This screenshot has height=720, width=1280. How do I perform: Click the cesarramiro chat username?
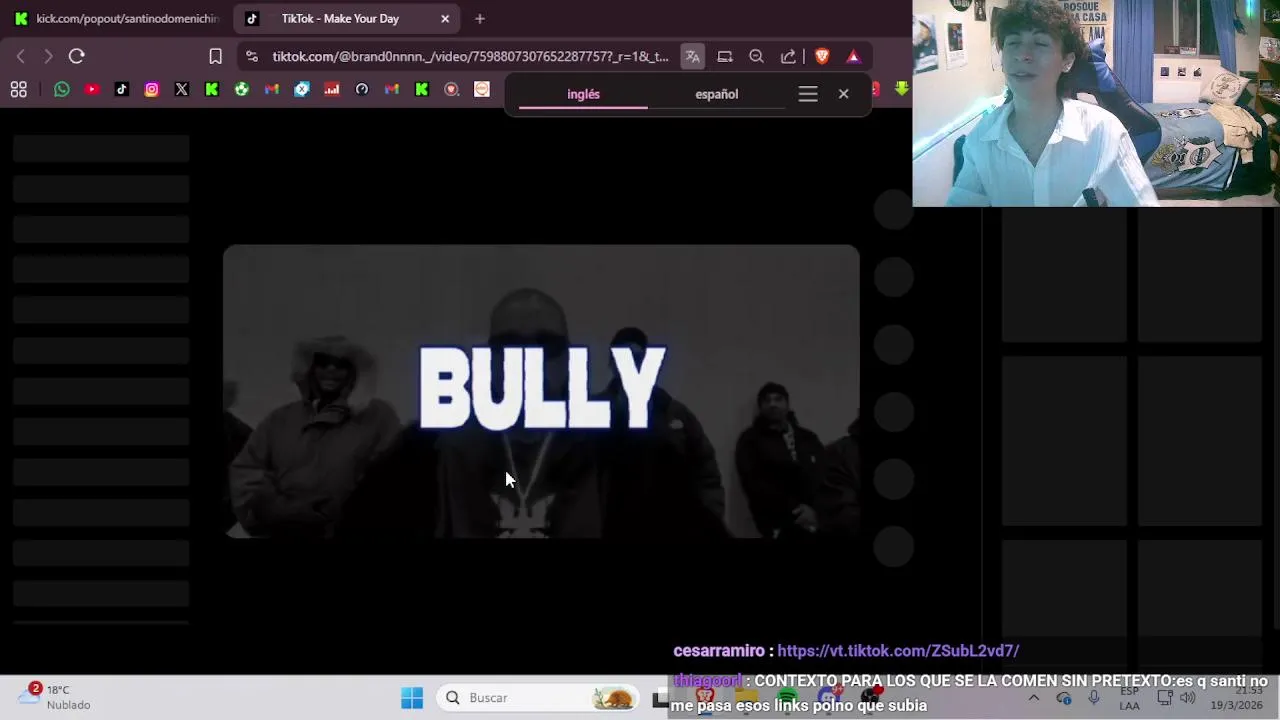tap(719, 651)
